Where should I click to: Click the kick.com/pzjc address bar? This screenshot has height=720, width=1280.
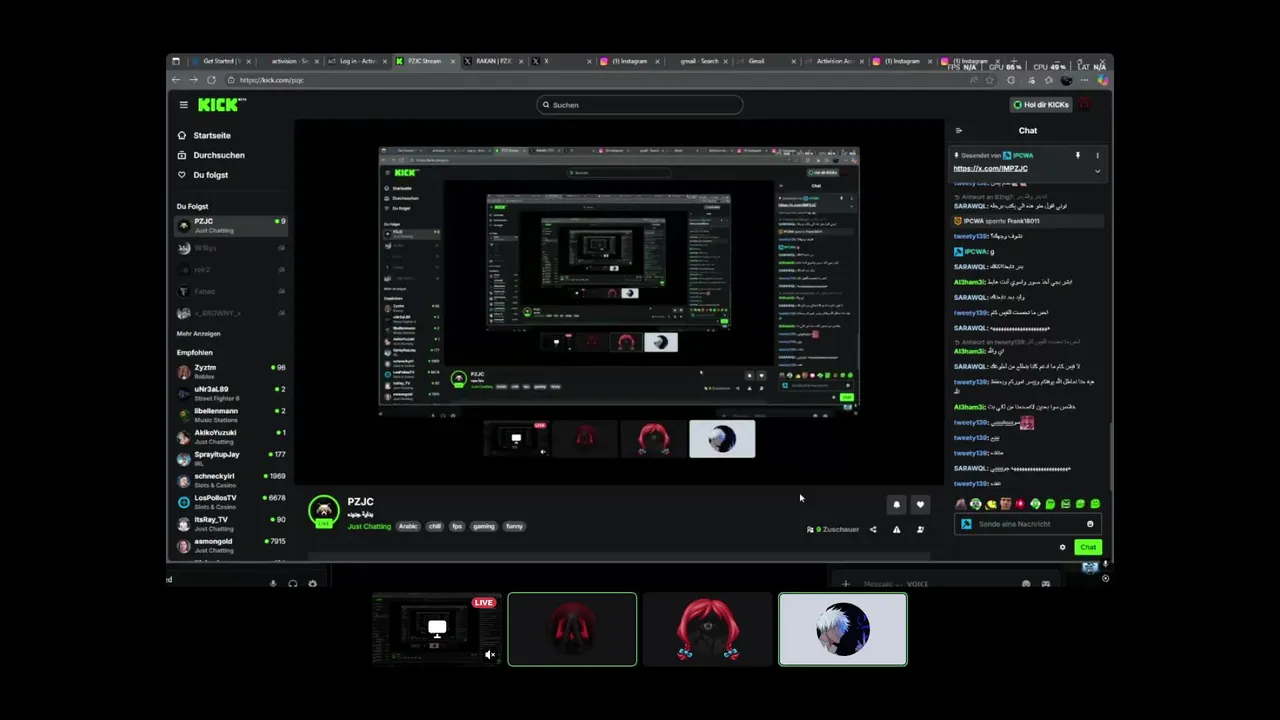point(600,80)
